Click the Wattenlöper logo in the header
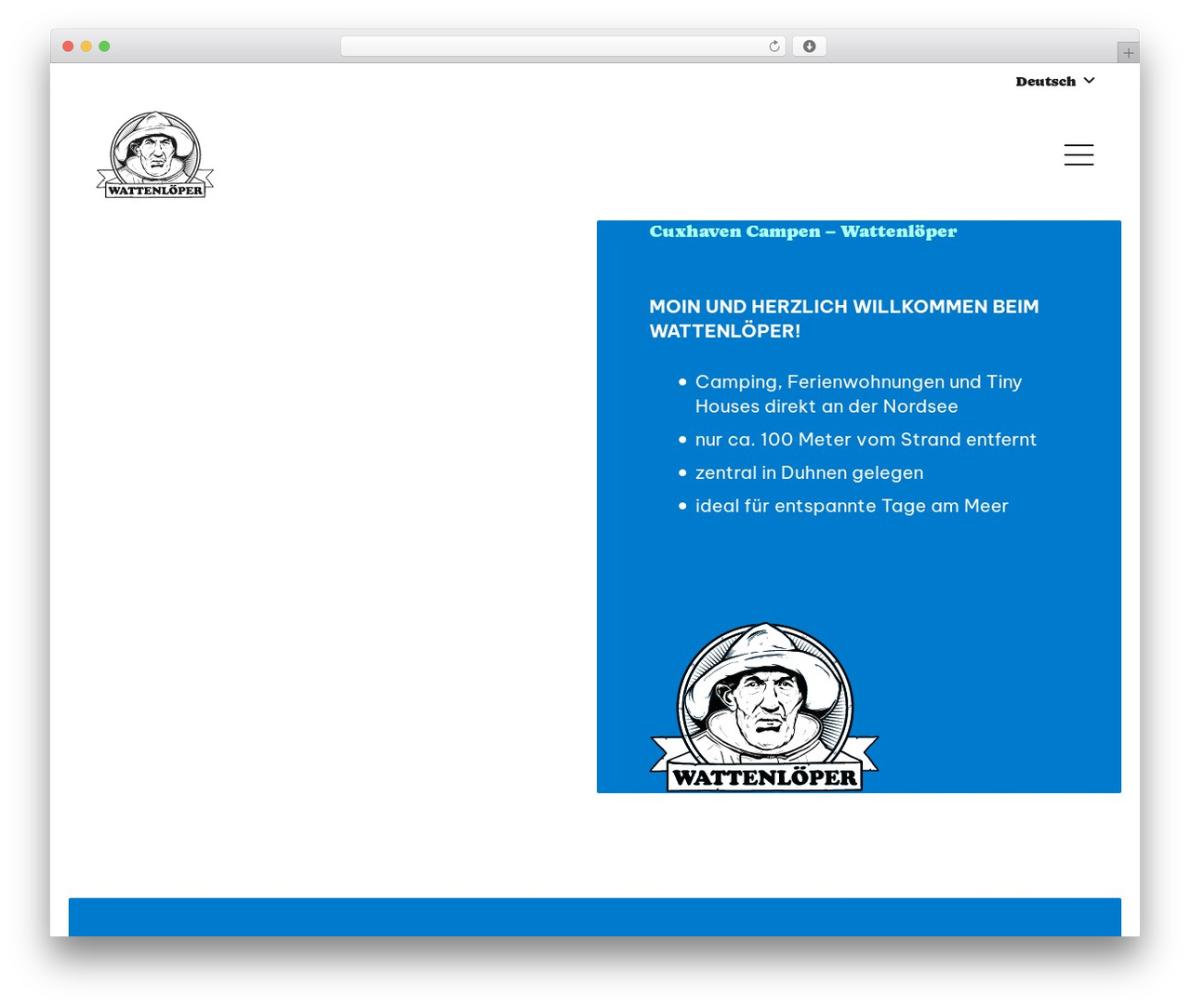1190x1008 pixels. (x=155, y=154)
